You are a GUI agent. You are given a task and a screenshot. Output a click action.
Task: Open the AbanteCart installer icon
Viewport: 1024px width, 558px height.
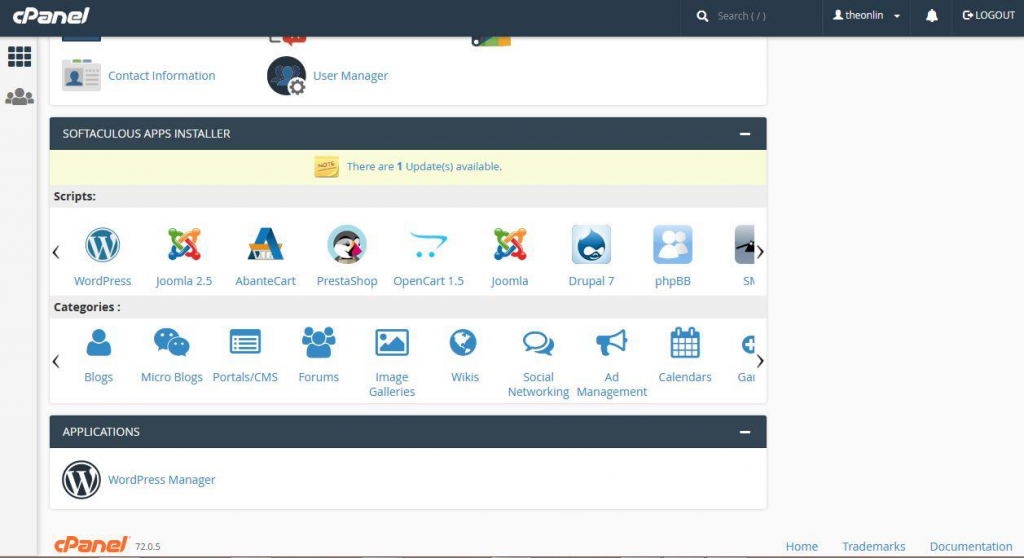tap(265, 245)
